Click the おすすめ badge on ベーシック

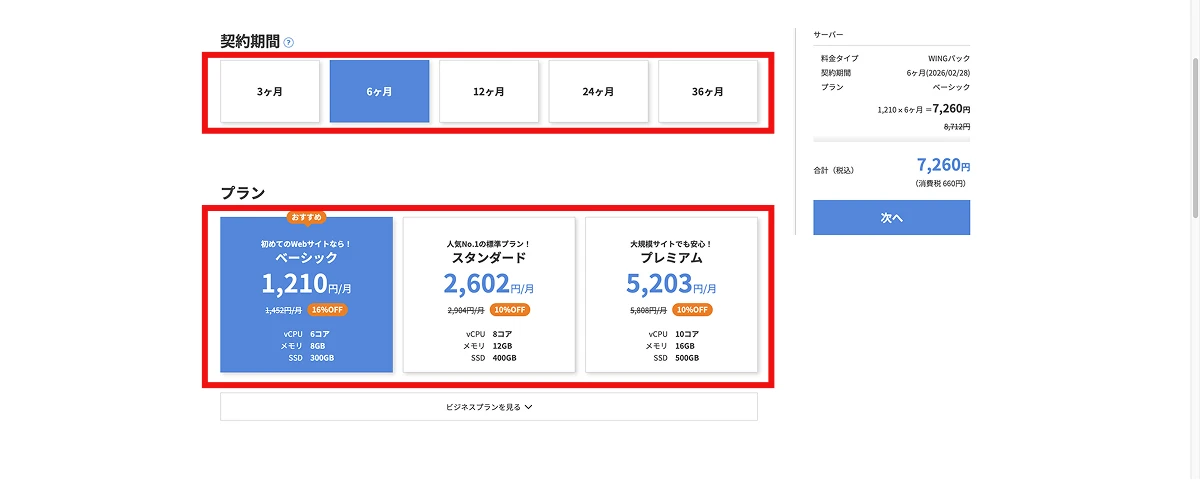[x=307, y=216]
